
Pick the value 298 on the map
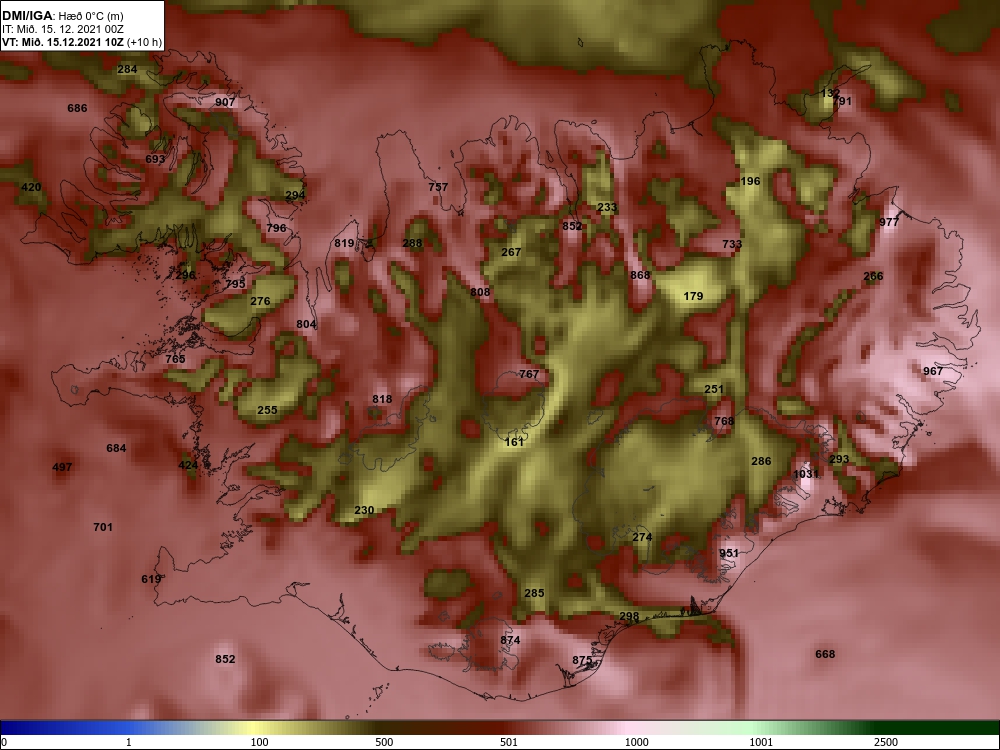(x=629, y=617)
